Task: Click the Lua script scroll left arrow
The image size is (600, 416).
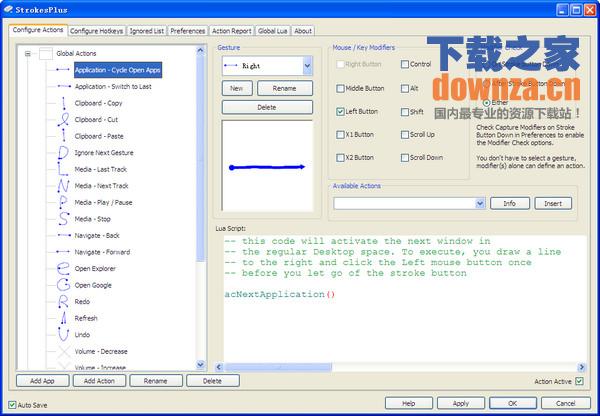Action: coord(219,367)
